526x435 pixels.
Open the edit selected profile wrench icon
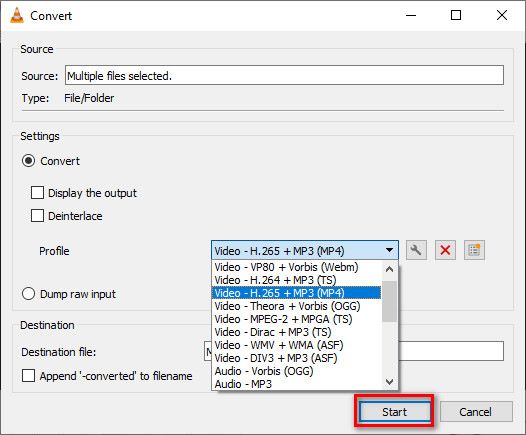416,250
